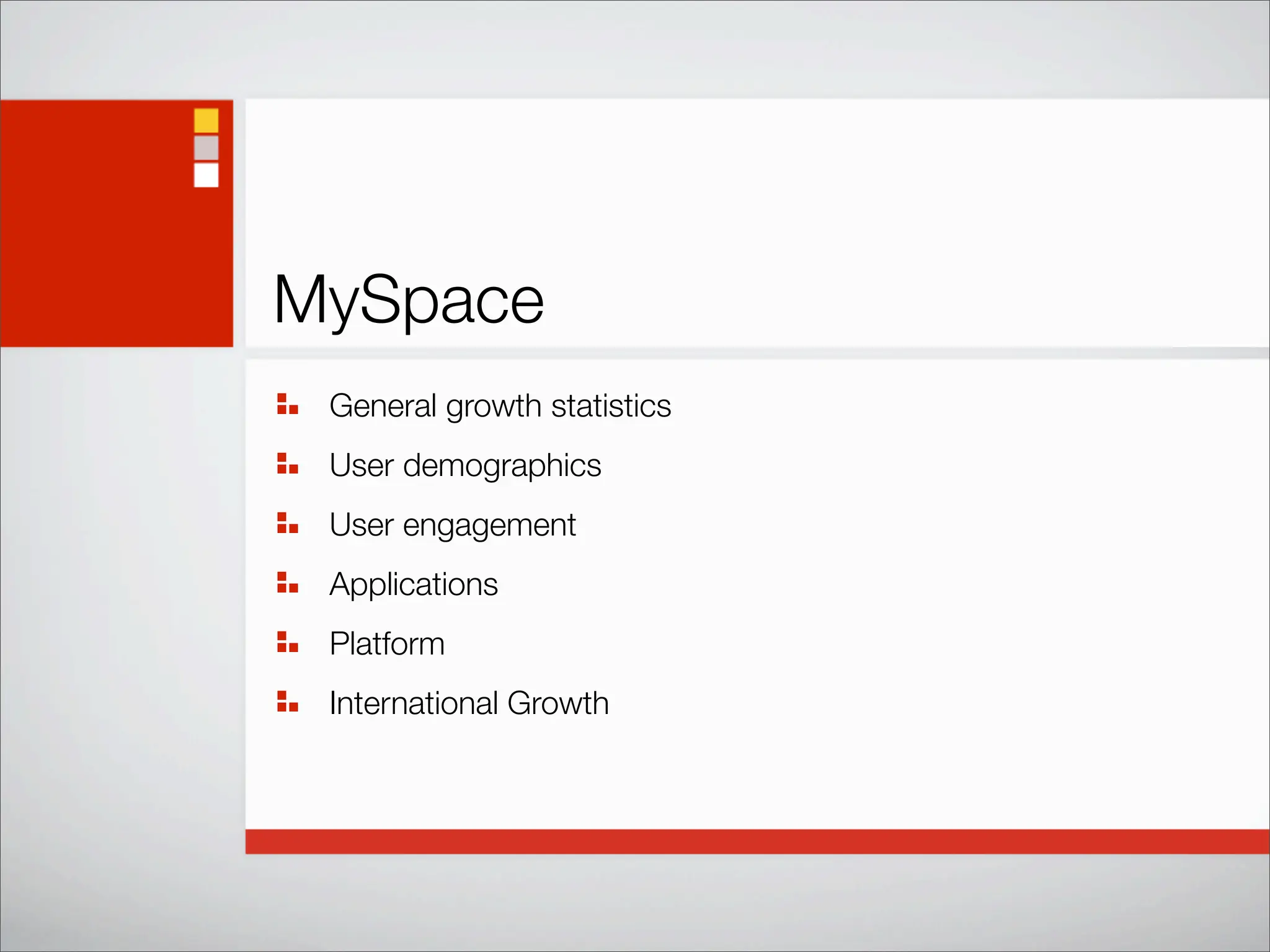Image resolution: width=1270 pixels, height=952 pixels.
Task: Select the 'User demographics' line
Action: 465,465
